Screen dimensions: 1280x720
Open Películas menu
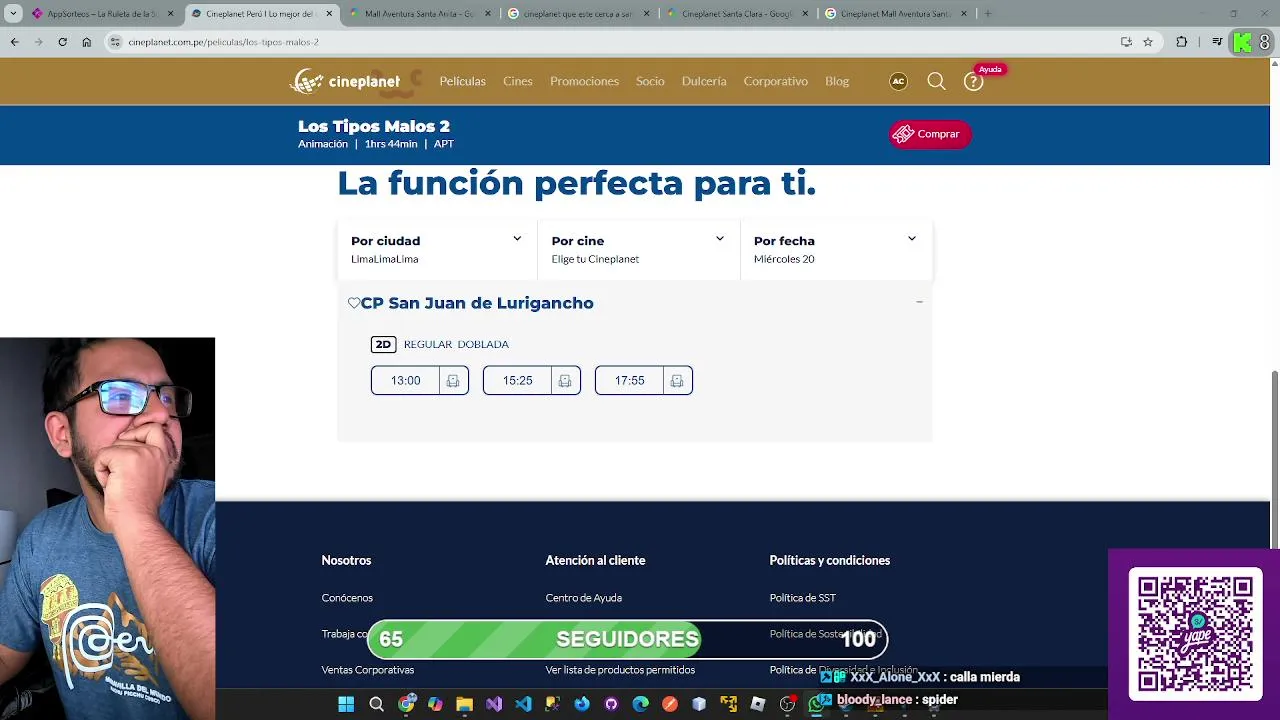pyautogui.click(x=462, y=81)
